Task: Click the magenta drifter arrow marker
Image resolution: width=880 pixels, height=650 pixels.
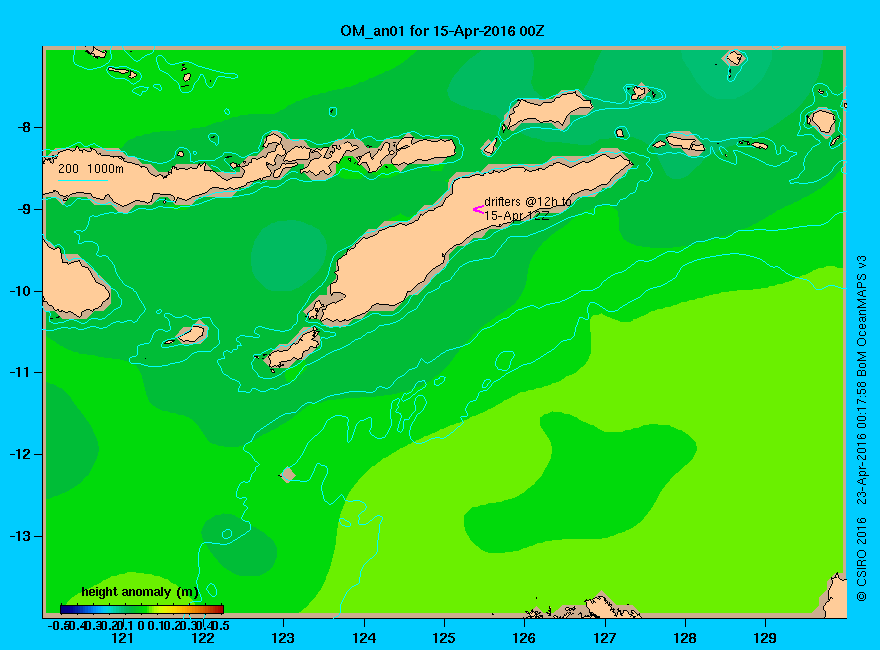Action: (x=478, y=209)
